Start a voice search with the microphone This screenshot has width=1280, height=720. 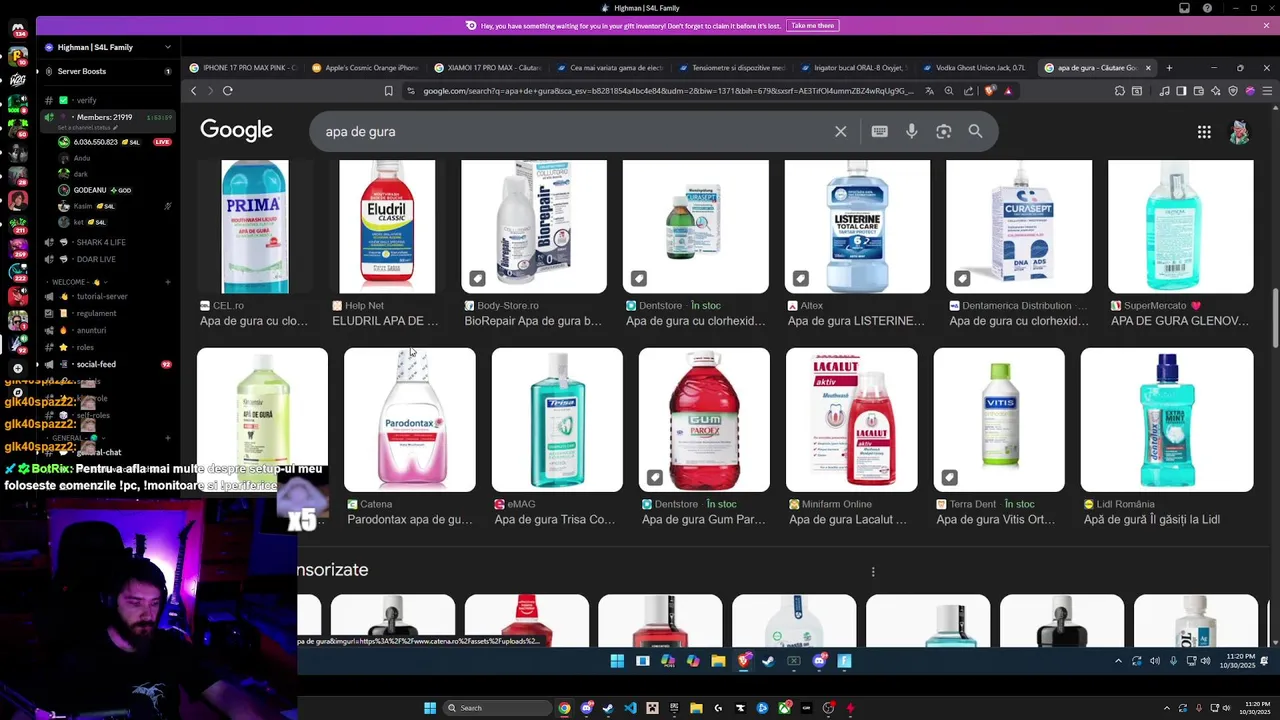coord(912,131)
